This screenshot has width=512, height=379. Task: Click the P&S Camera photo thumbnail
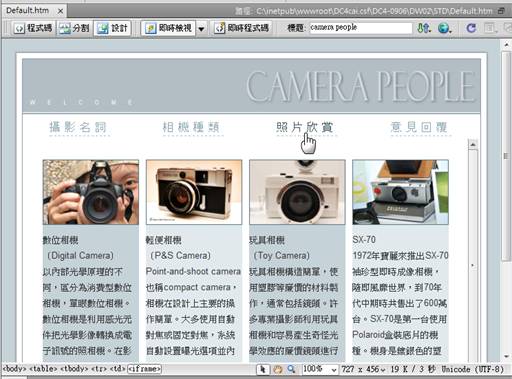[x=194, y=192]
